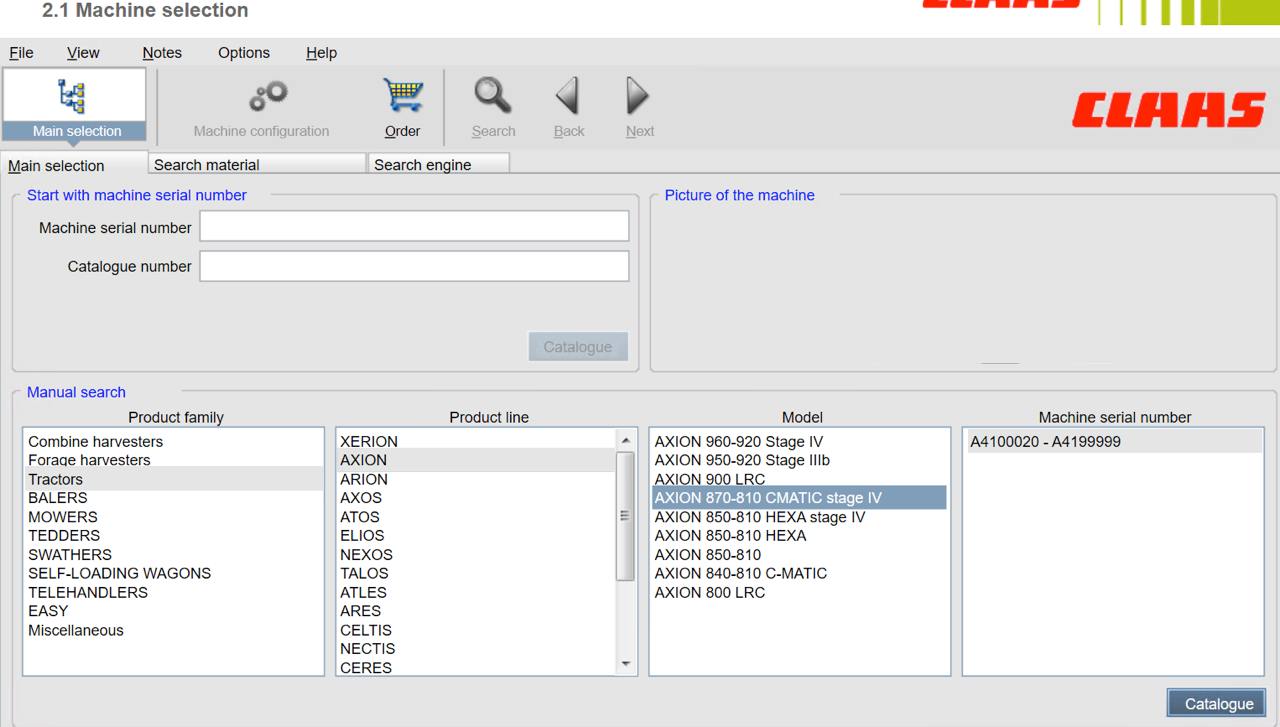
Task: Select AXION 850-810 HEXA stage IV model
Action: point(799,517)
